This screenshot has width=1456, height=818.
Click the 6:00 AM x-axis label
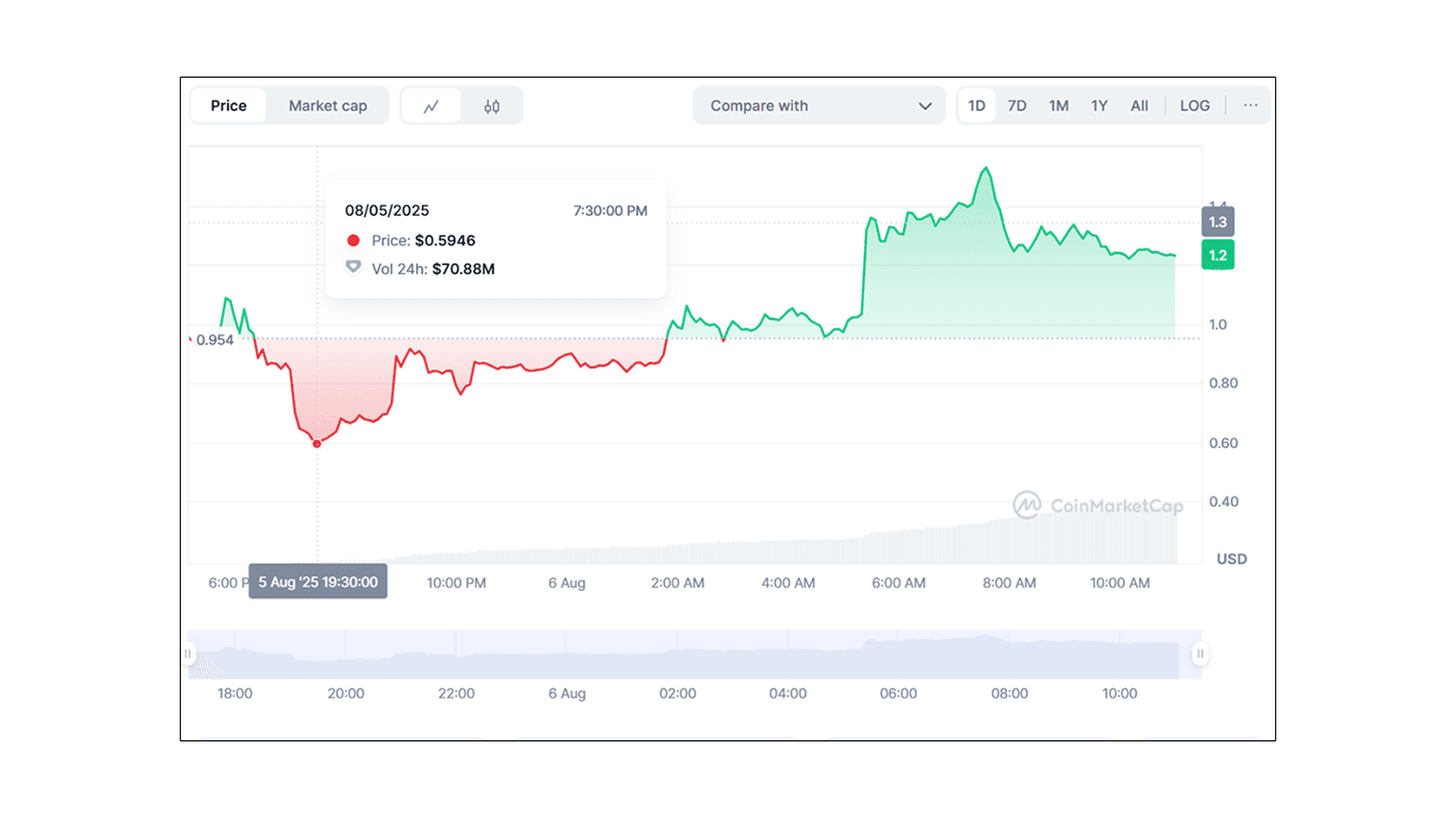899,583
